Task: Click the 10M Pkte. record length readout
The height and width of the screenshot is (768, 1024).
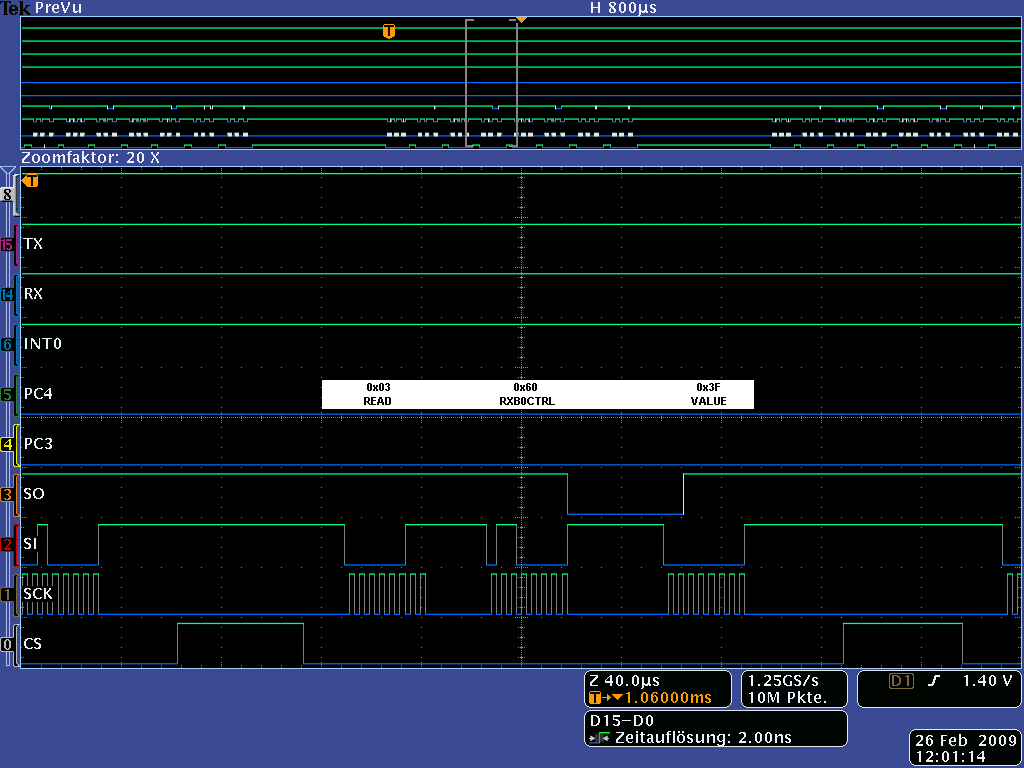Action: (x=787, y=698)
